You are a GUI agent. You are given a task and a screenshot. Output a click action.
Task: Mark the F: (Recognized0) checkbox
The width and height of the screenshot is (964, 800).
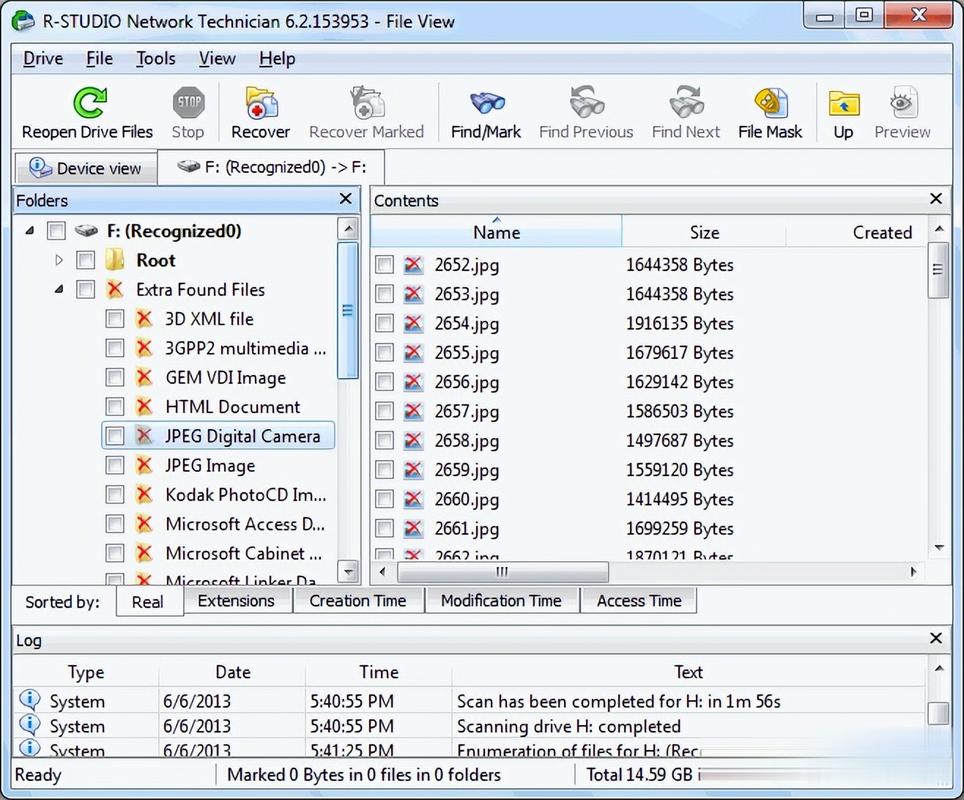(x=57, y=231)
